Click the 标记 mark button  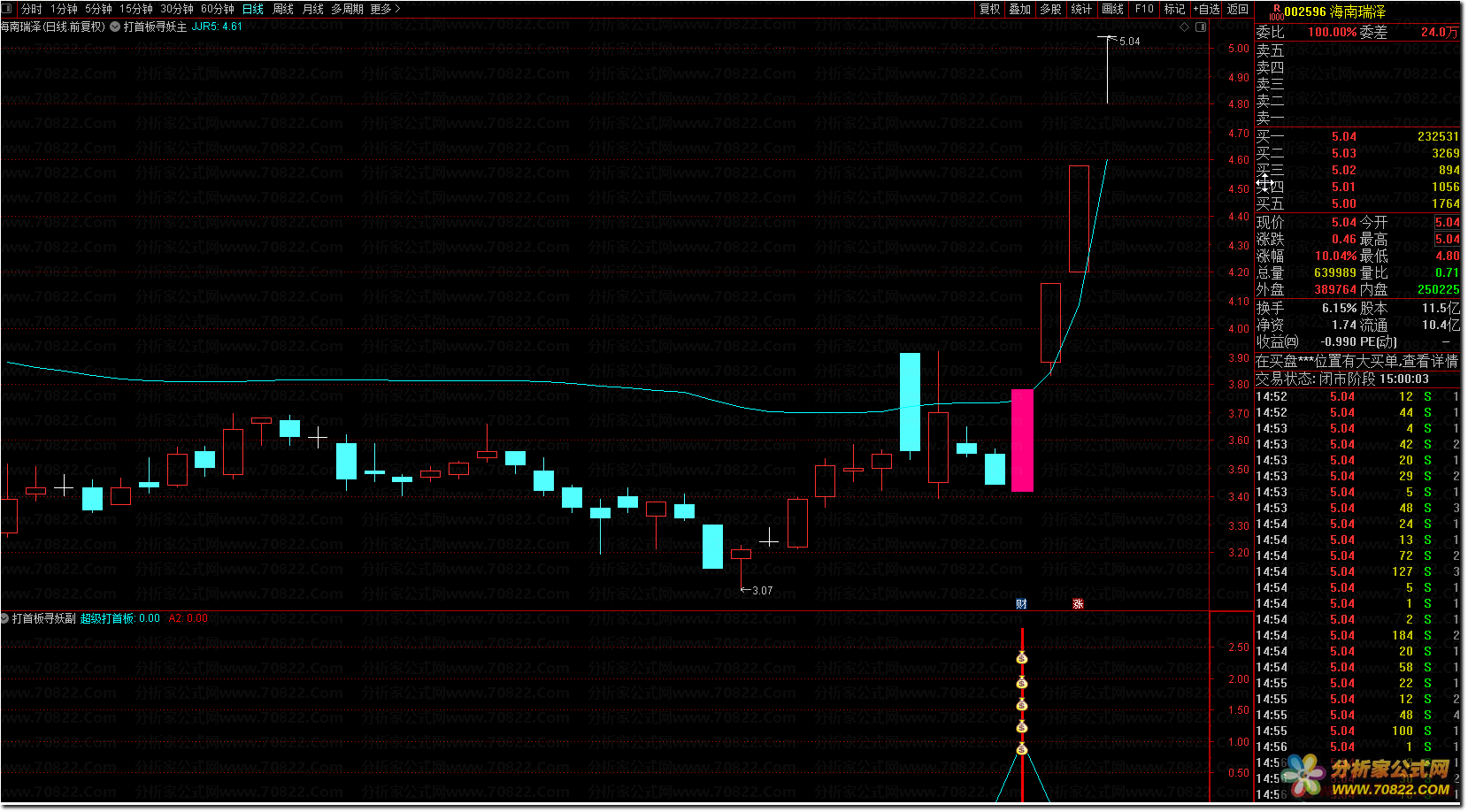[x=1174, y=9]
